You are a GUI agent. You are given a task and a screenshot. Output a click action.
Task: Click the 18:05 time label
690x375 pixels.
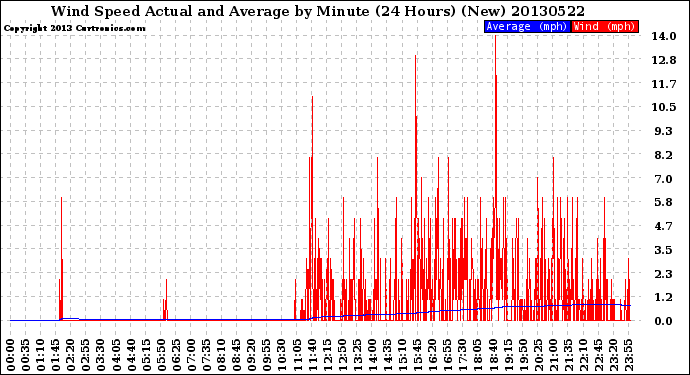478,355
